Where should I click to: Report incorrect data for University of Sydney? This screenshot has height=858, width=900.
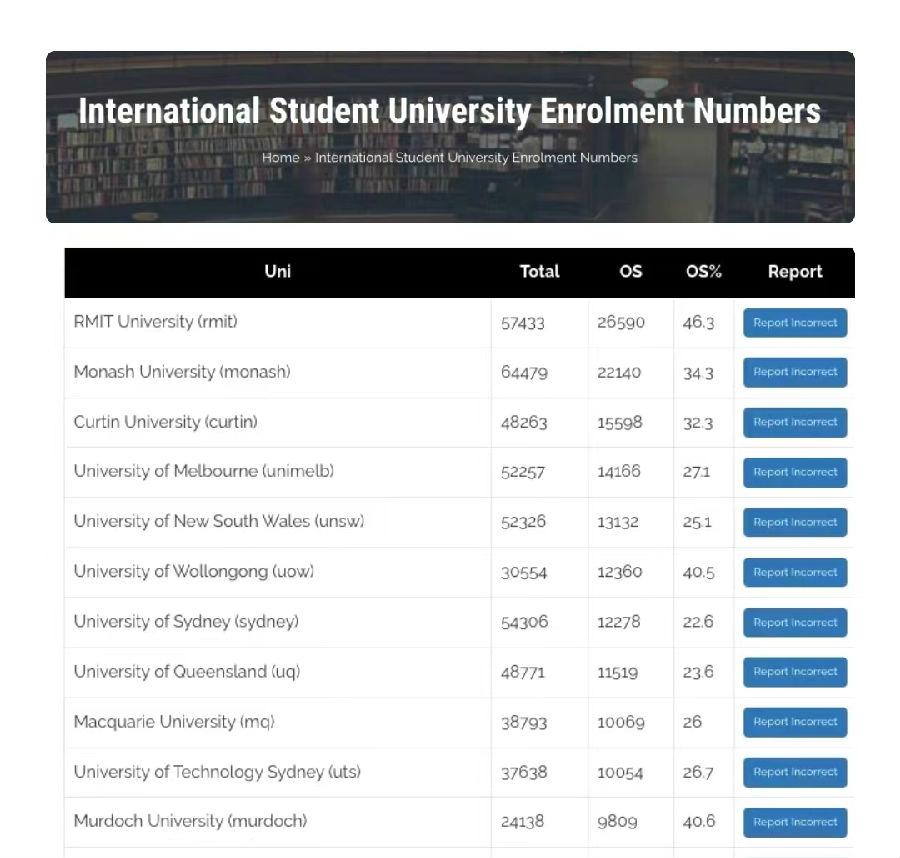click(x=795, y=622)
